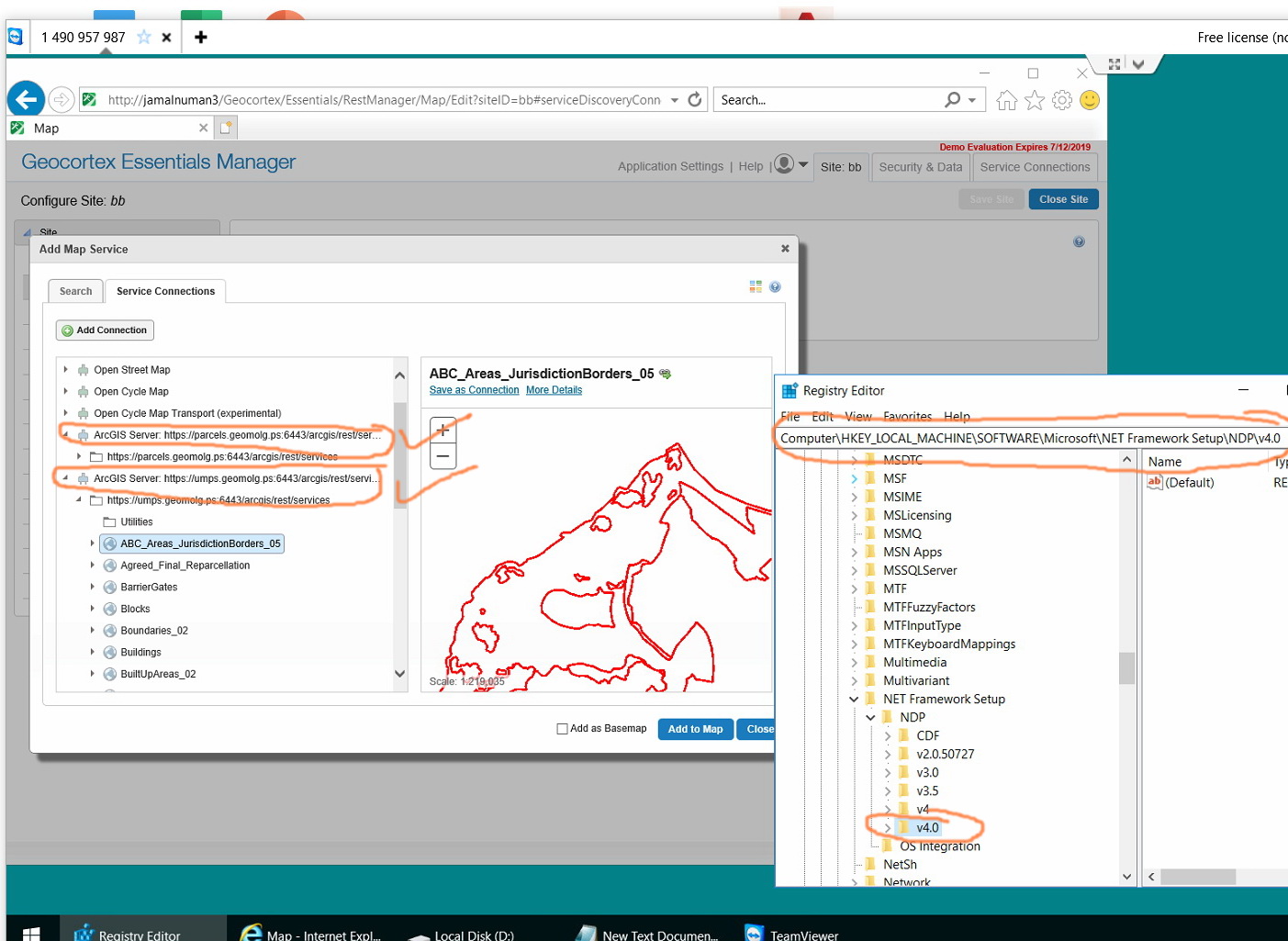Open the Utilities folder
Image resolution: width=1288 pixels, height=941 pixels.
[x=136, y=522]
